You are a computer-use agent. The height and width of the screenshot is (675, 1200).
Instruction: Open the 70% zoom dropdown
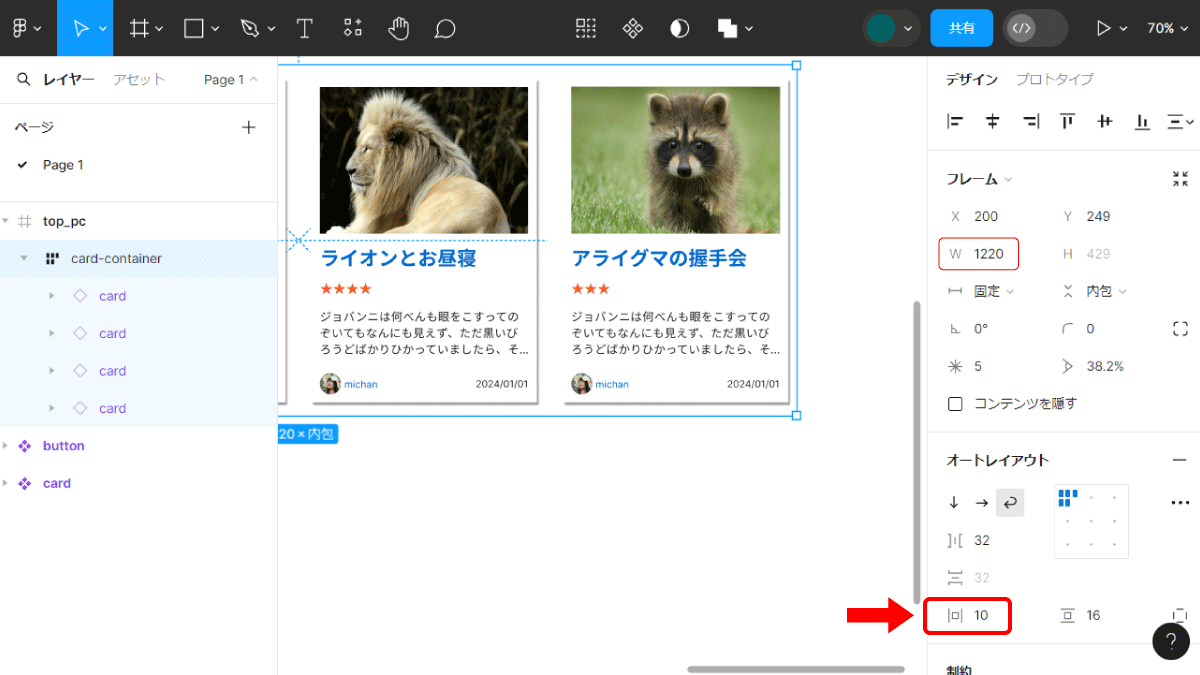(x=1167, y=28)
